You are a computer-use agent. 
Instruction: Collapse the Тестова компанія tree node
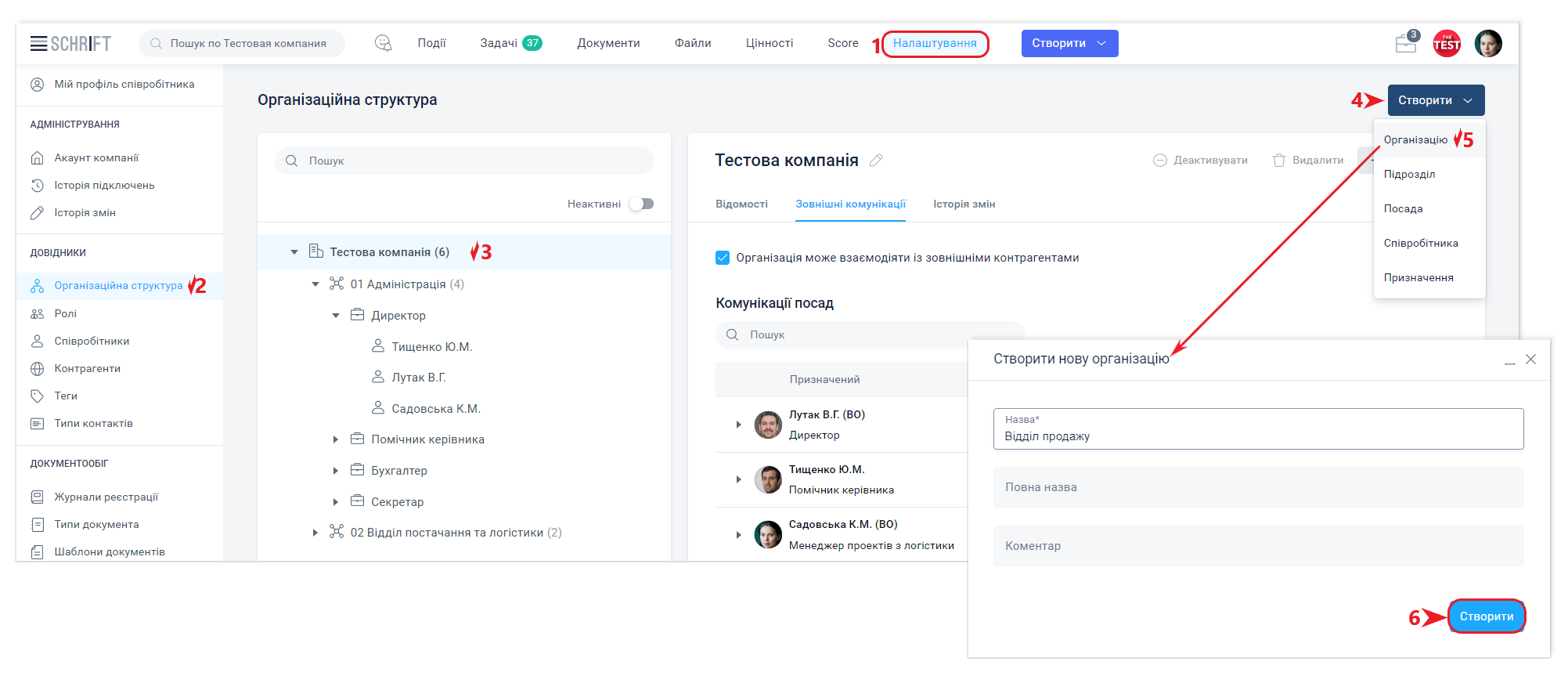click(294, 252)
